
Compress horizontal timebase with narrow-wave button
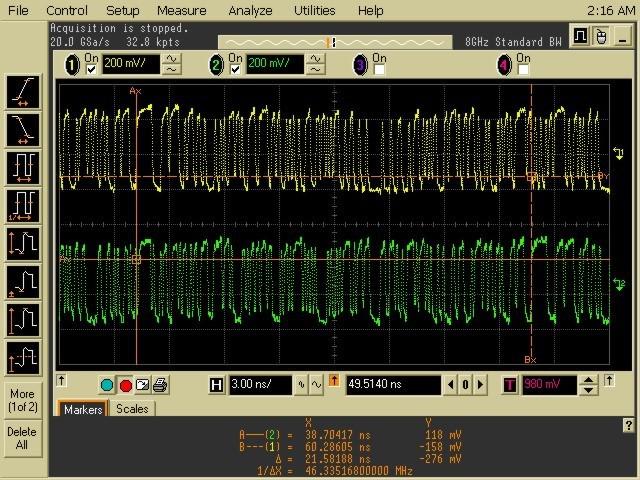point(301,384)
